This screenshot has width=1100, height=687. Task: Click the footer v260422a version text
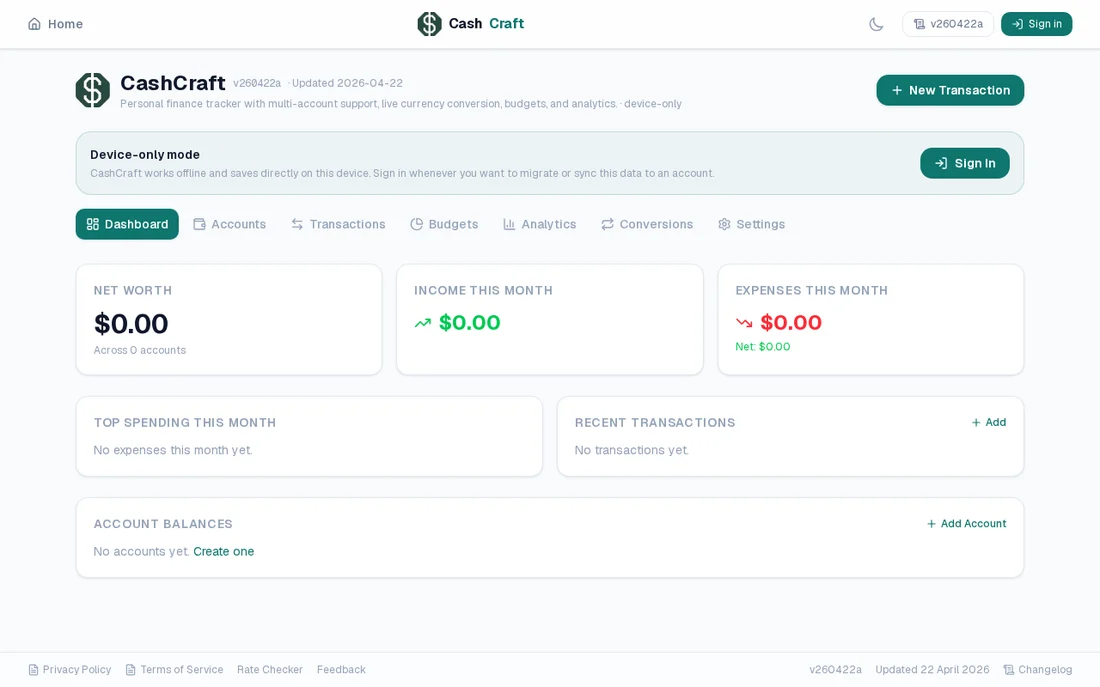coord(836,669)
